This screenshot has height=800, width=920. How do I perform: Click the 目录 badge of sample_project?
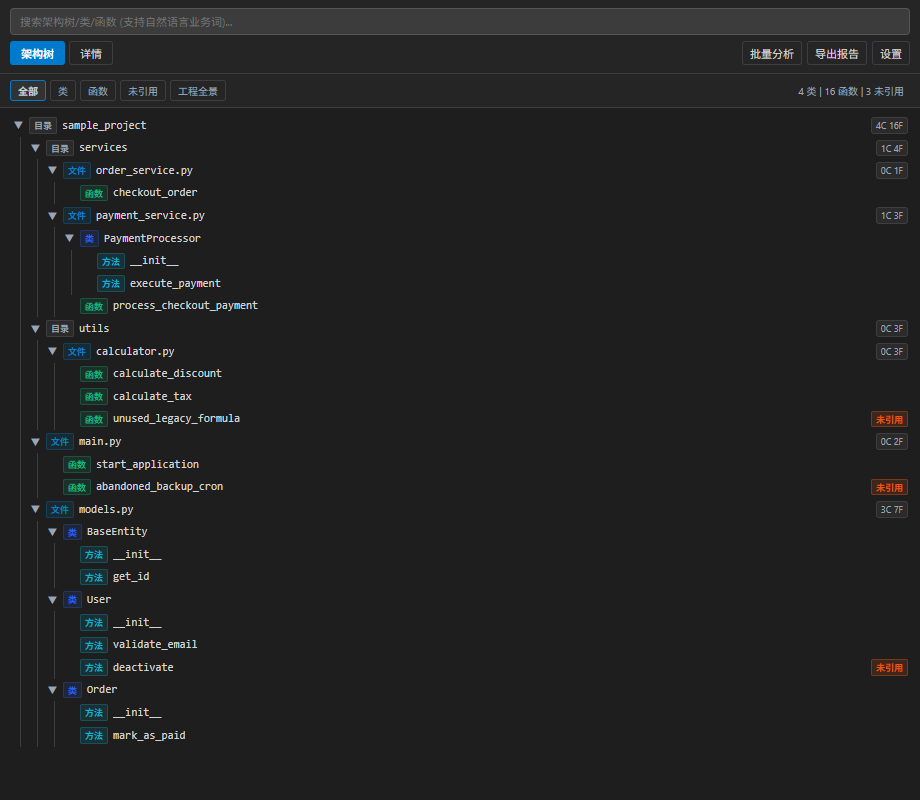pos(43,125)
